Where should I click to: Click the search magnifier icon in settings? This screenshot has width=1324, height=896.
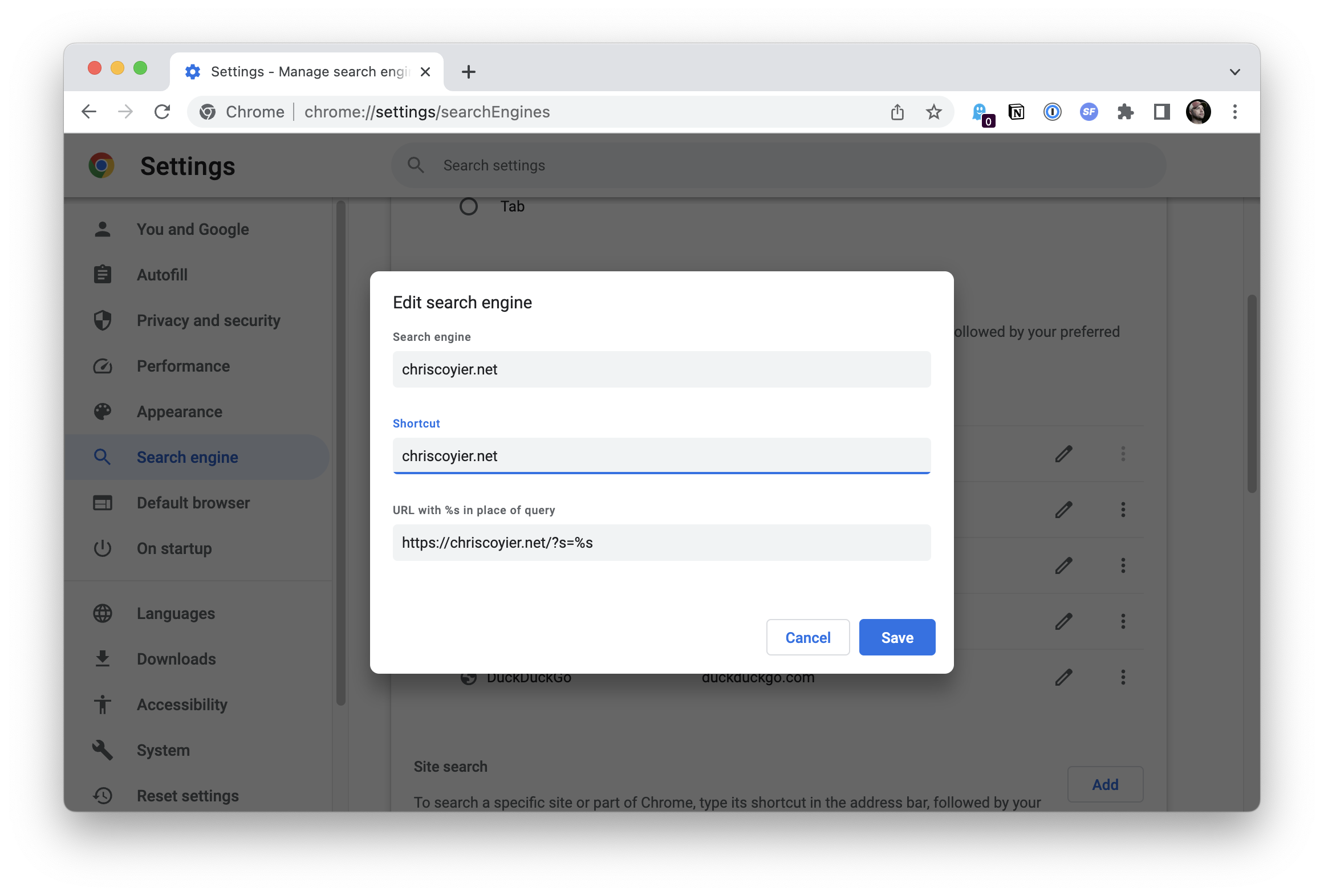[416, 165]
